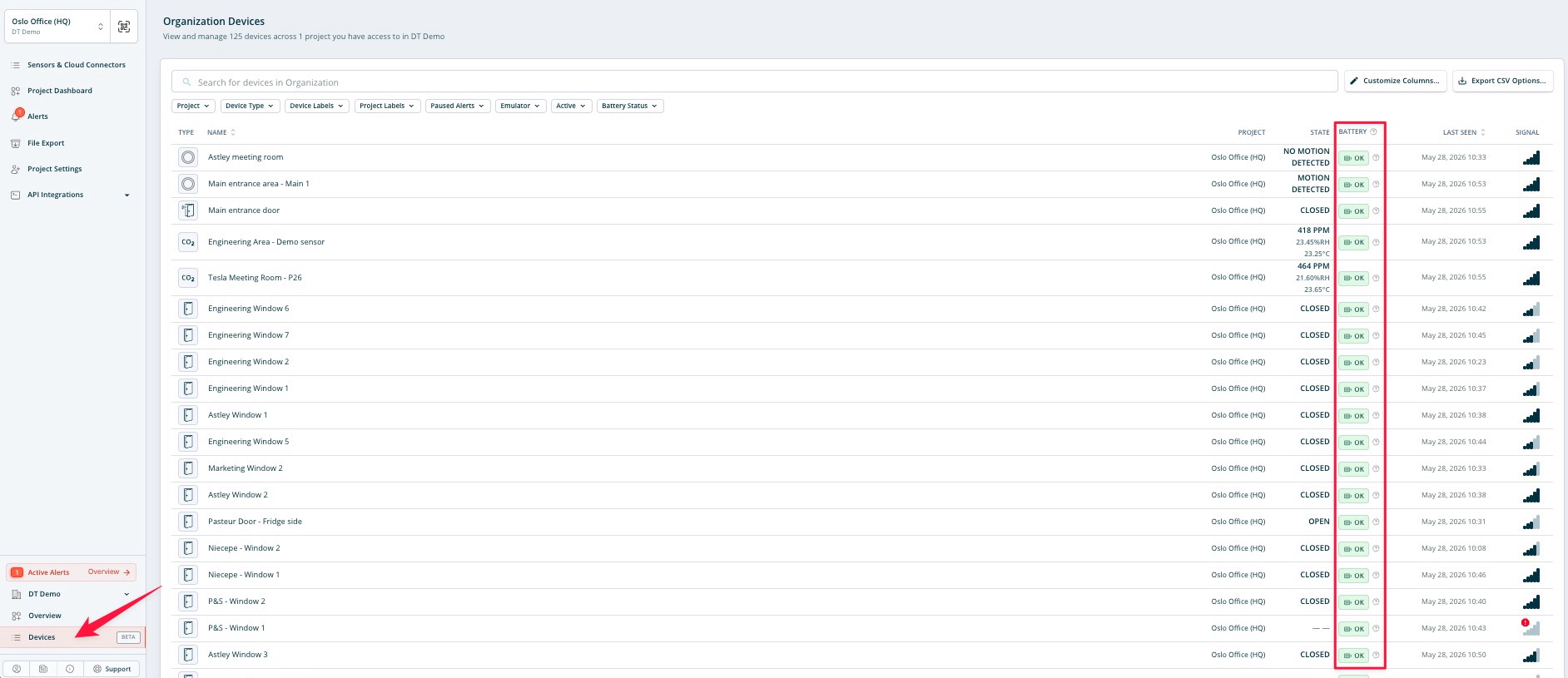Open the organization Overview page
Image resolution: width=1568 pixels, height=678 pixels.
[45, 616]
